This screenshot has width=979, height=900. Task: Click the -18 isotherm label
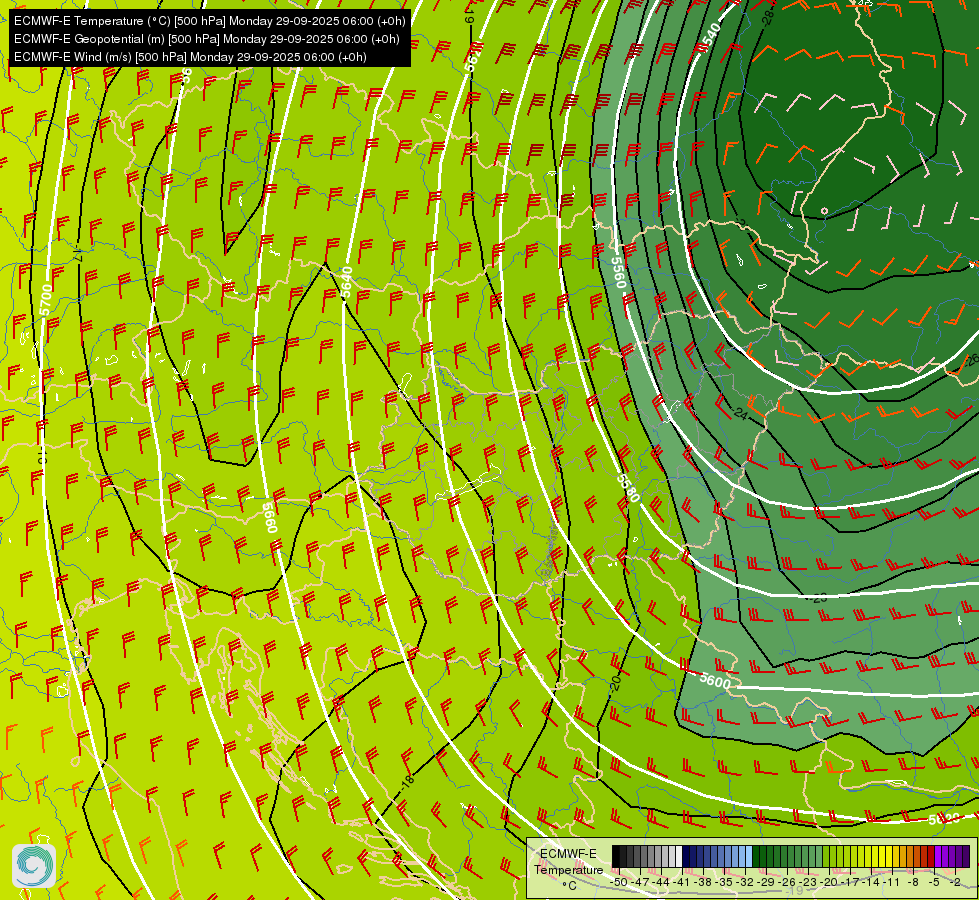407,781
